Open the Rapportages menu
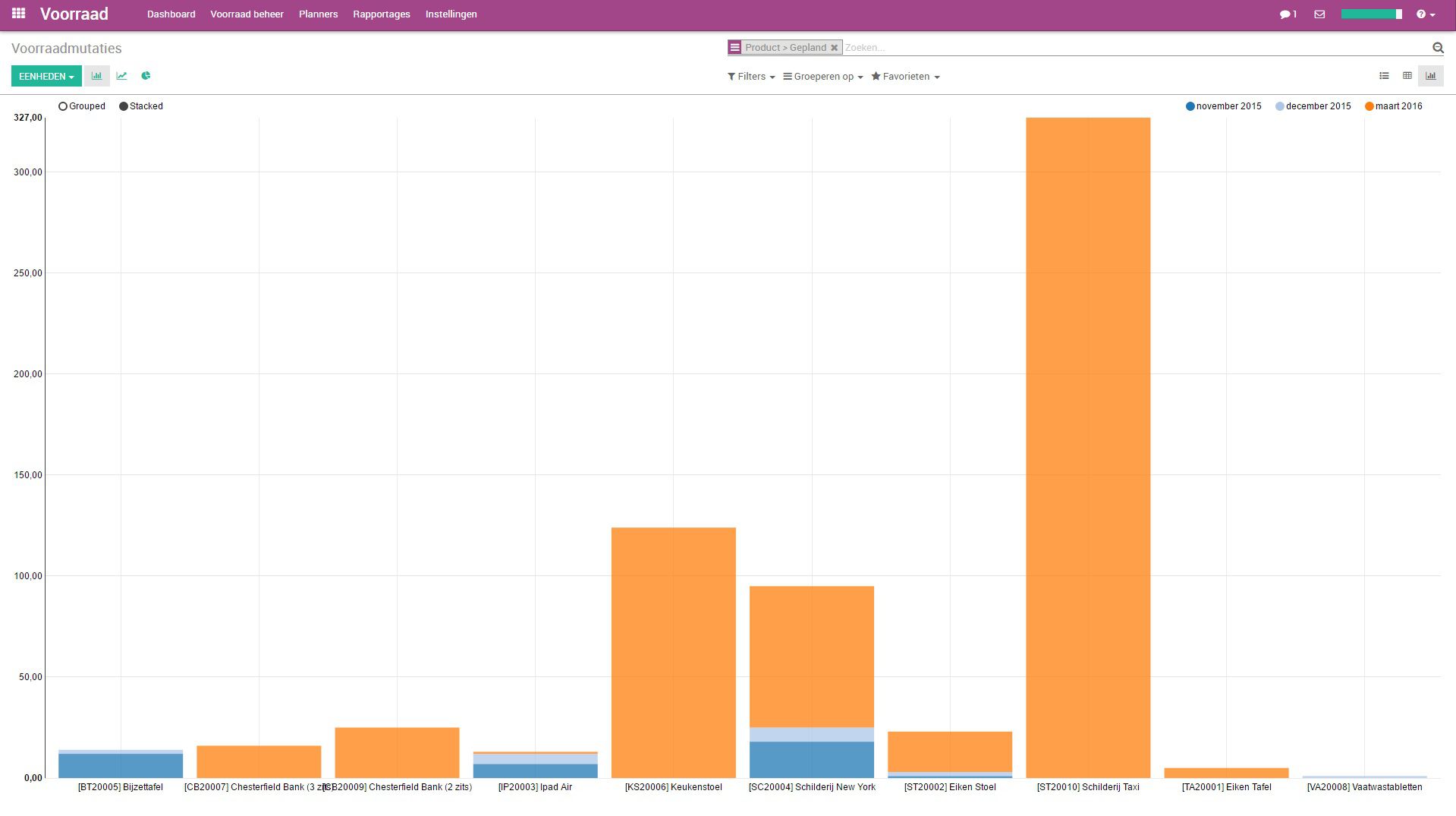This screenshot has height=816, width=1456. tap(381, 14)
